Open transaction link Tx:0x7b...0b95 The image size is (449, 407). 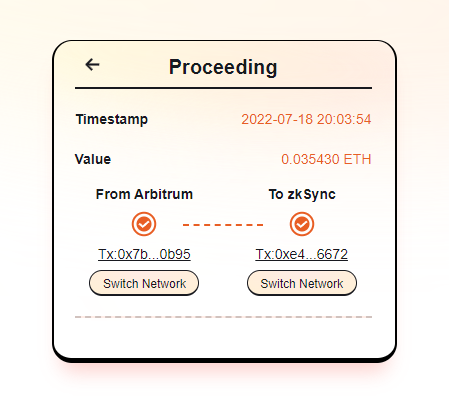[x=144, y=254]
